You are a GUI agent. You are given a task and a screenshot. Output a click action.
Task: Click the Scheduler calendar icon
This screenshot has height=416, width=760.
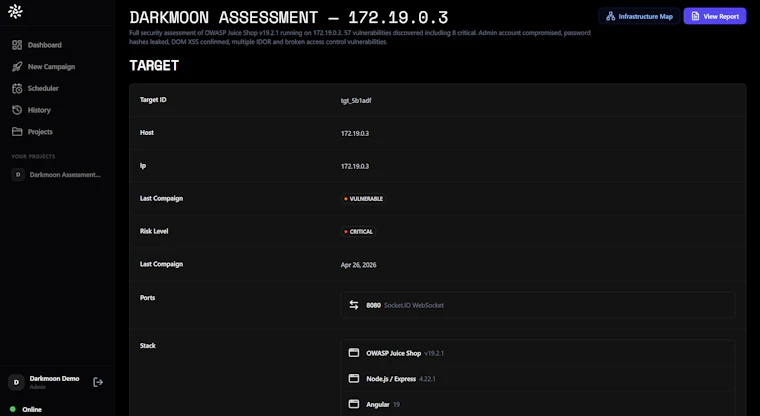17,88
